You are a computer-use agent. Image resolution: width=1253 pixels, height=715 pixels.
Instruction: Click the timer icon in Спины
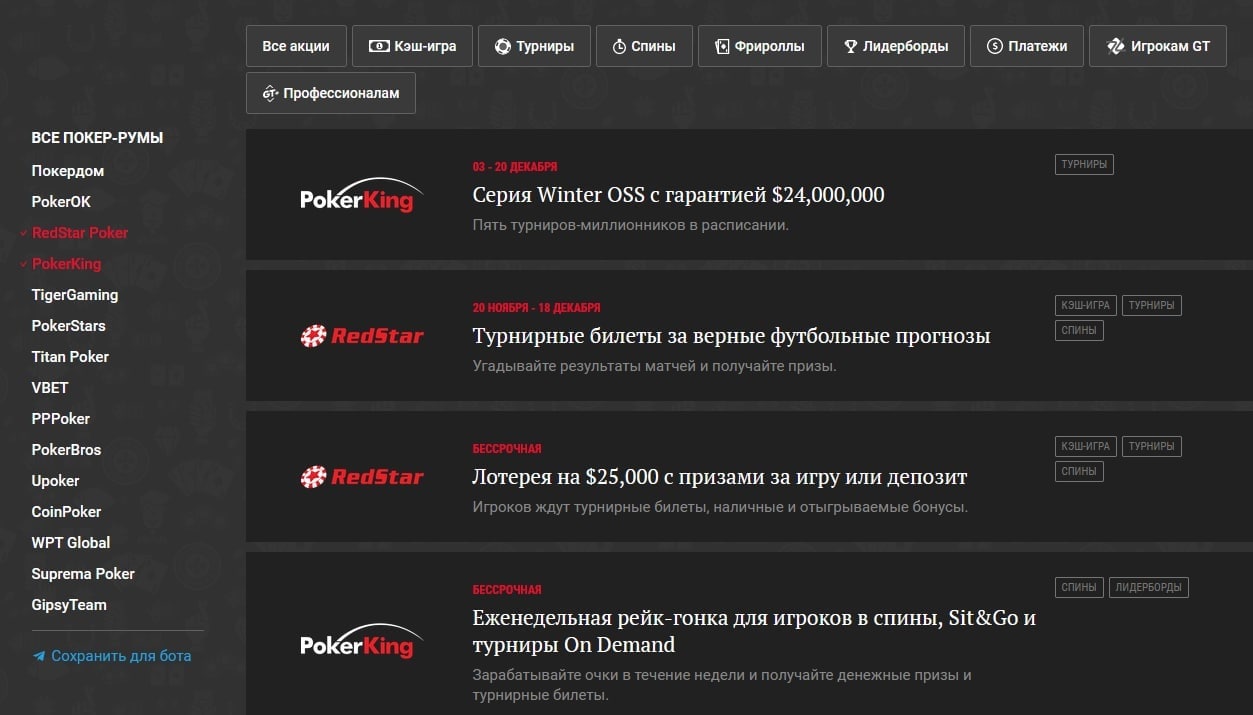tap(619, 46)
